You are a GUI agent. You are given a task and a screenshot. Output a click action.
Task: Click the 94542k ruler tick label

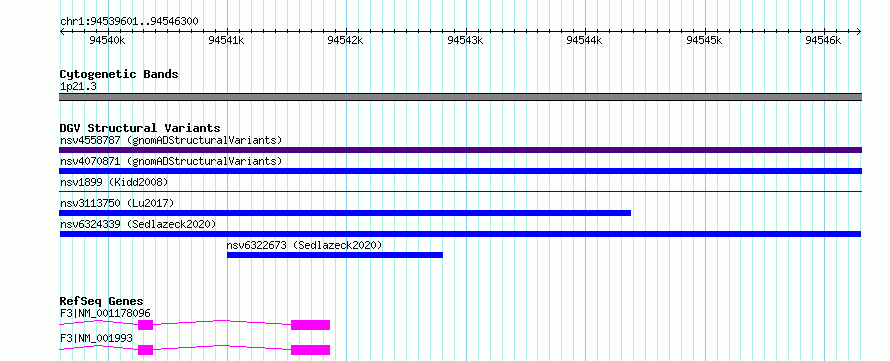click(x=346, y=40)
